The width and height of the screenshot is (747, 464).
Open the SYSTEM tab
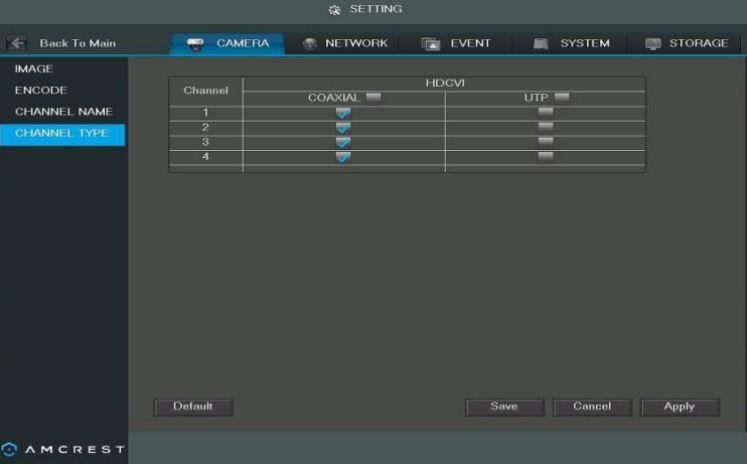pyautogui.click(x=570, y=43)
